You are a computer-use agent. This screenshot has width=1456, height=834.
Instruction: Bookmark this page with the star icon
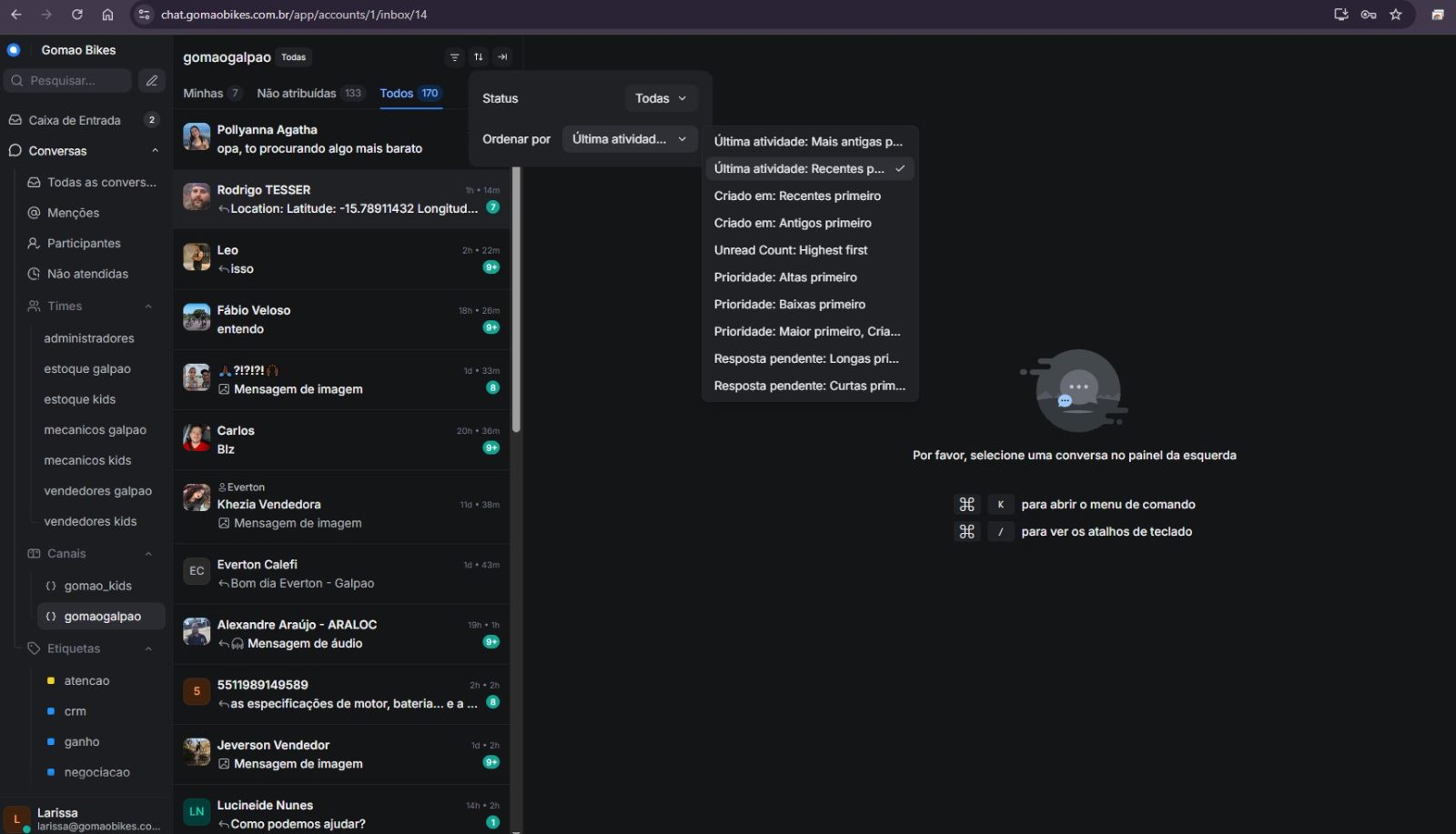(x=1396, y=15)
